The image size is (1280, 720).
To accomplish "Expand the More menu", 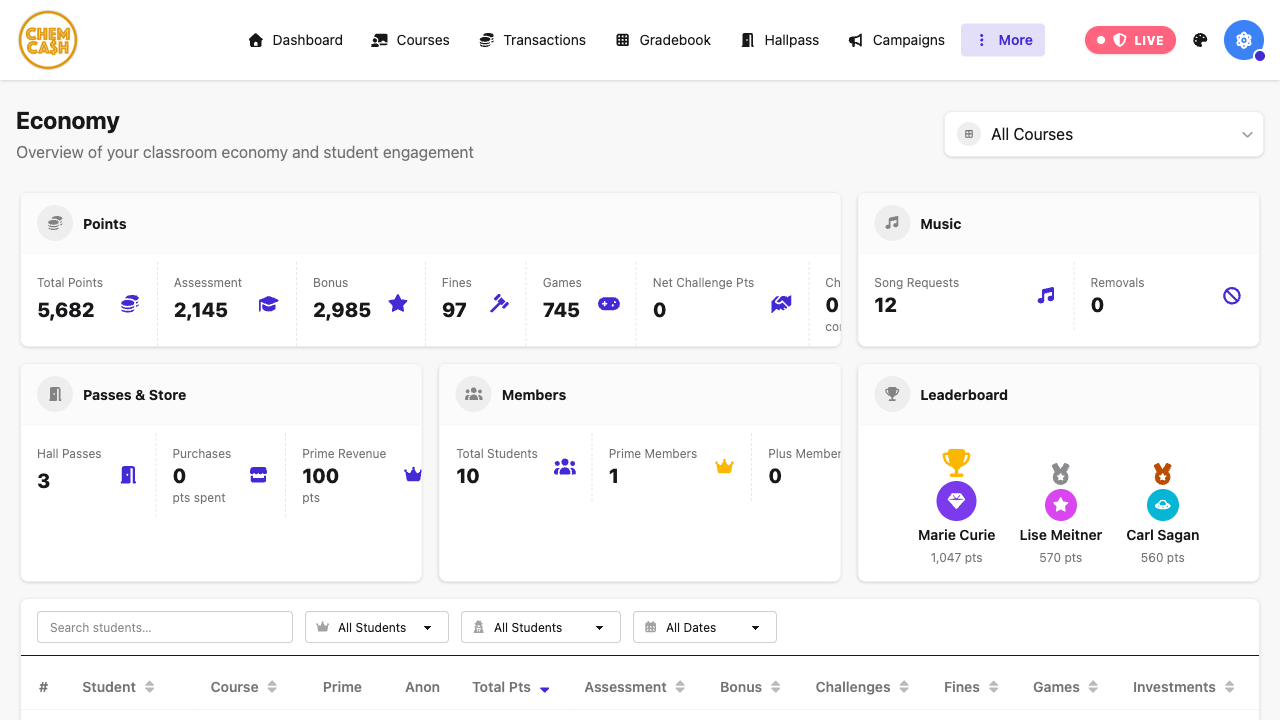I will click(1003, 40).
